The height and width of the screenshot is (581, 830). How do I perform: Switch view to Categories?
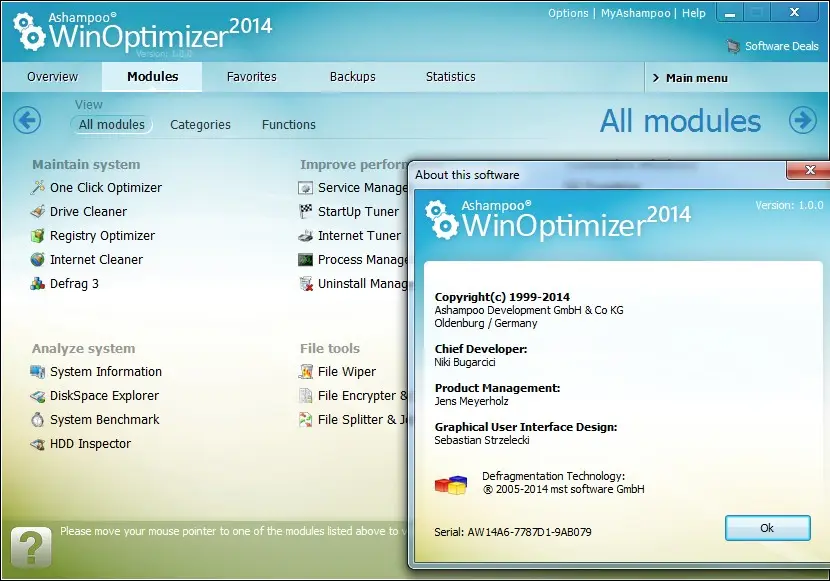pos(200,125)
